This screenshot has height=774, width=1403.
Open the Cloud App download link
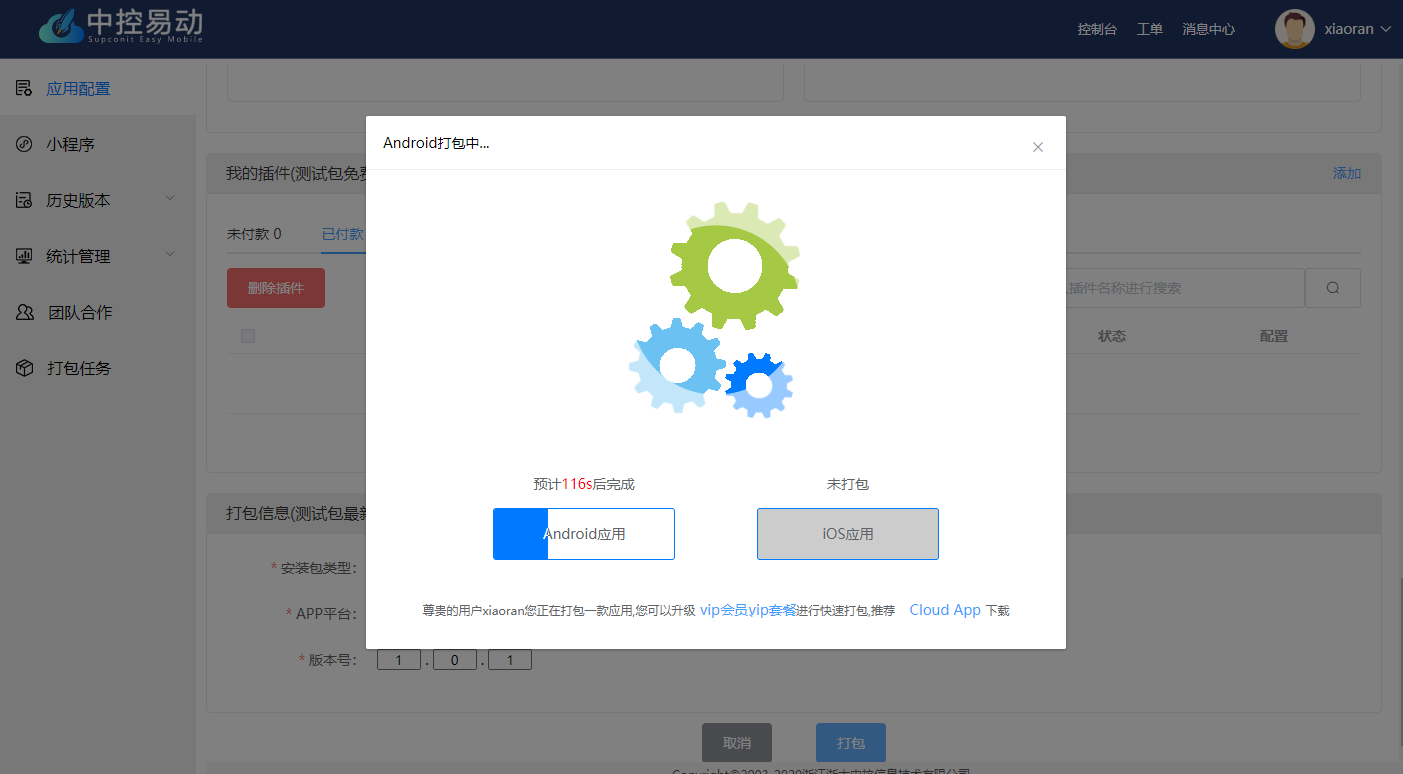click(945, 610)
